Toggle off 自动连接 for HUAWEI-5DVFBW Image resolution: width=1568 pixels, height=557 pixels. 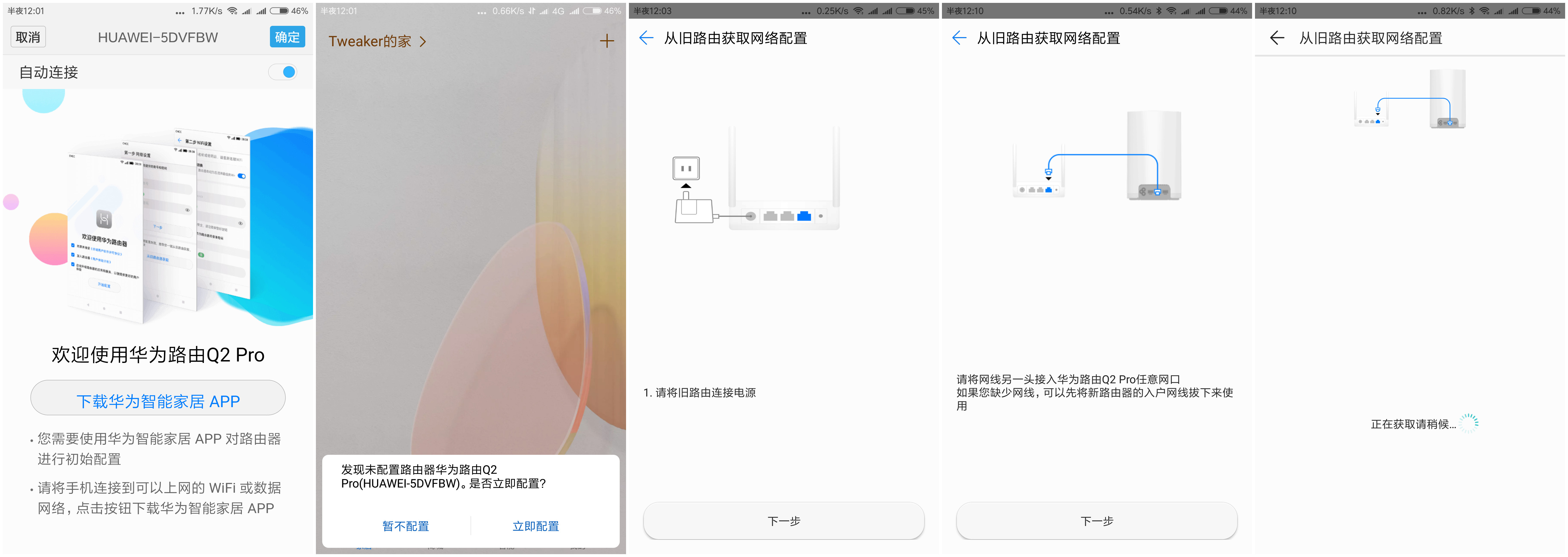coord(282,71)
